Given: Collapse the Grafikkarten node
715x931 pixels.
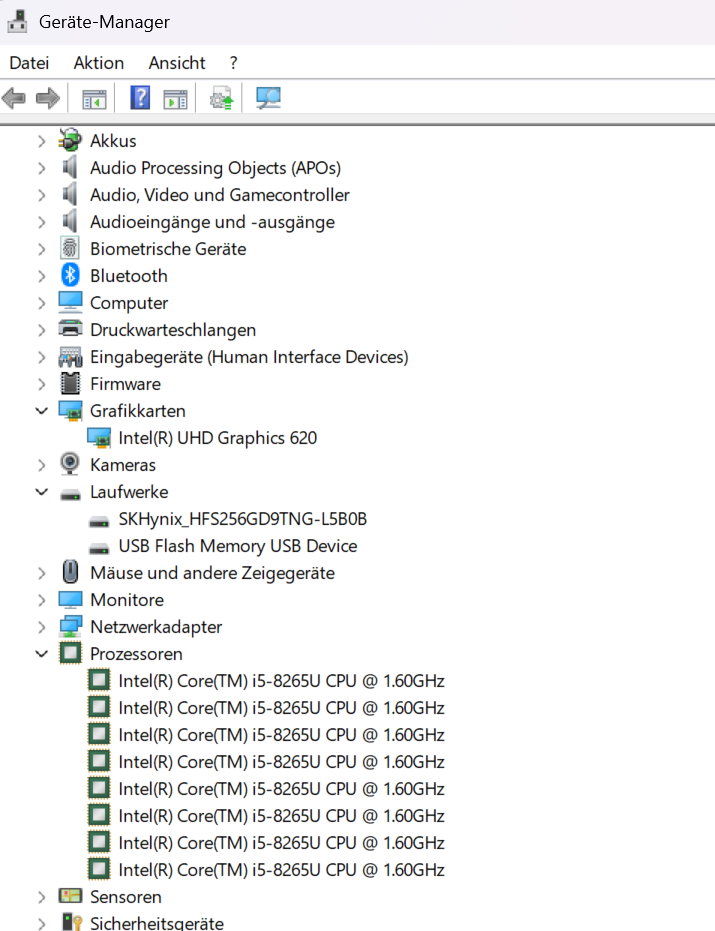Looking at the screenshot, I should 41,411.
